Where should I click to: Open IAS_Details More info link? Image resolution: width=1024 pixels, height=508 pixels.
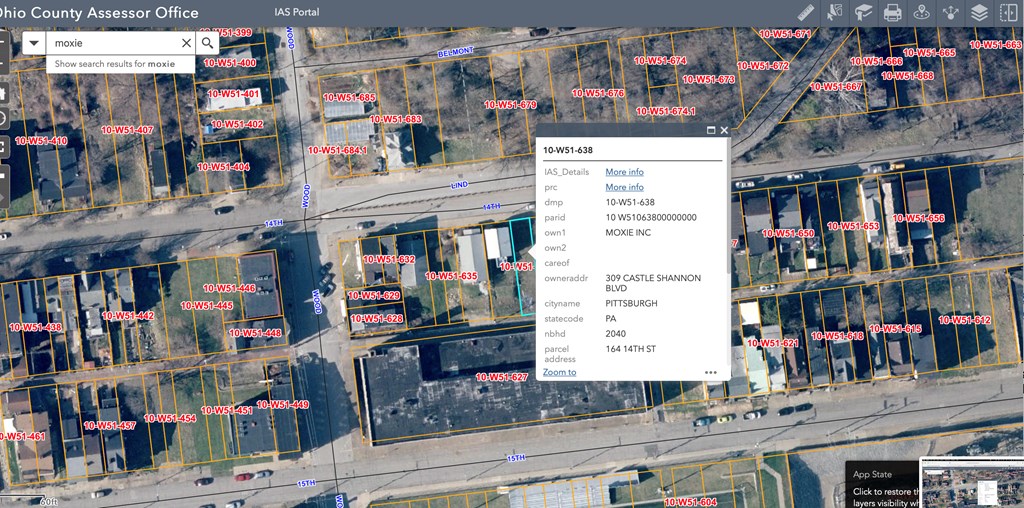click(x=624, y=172)
